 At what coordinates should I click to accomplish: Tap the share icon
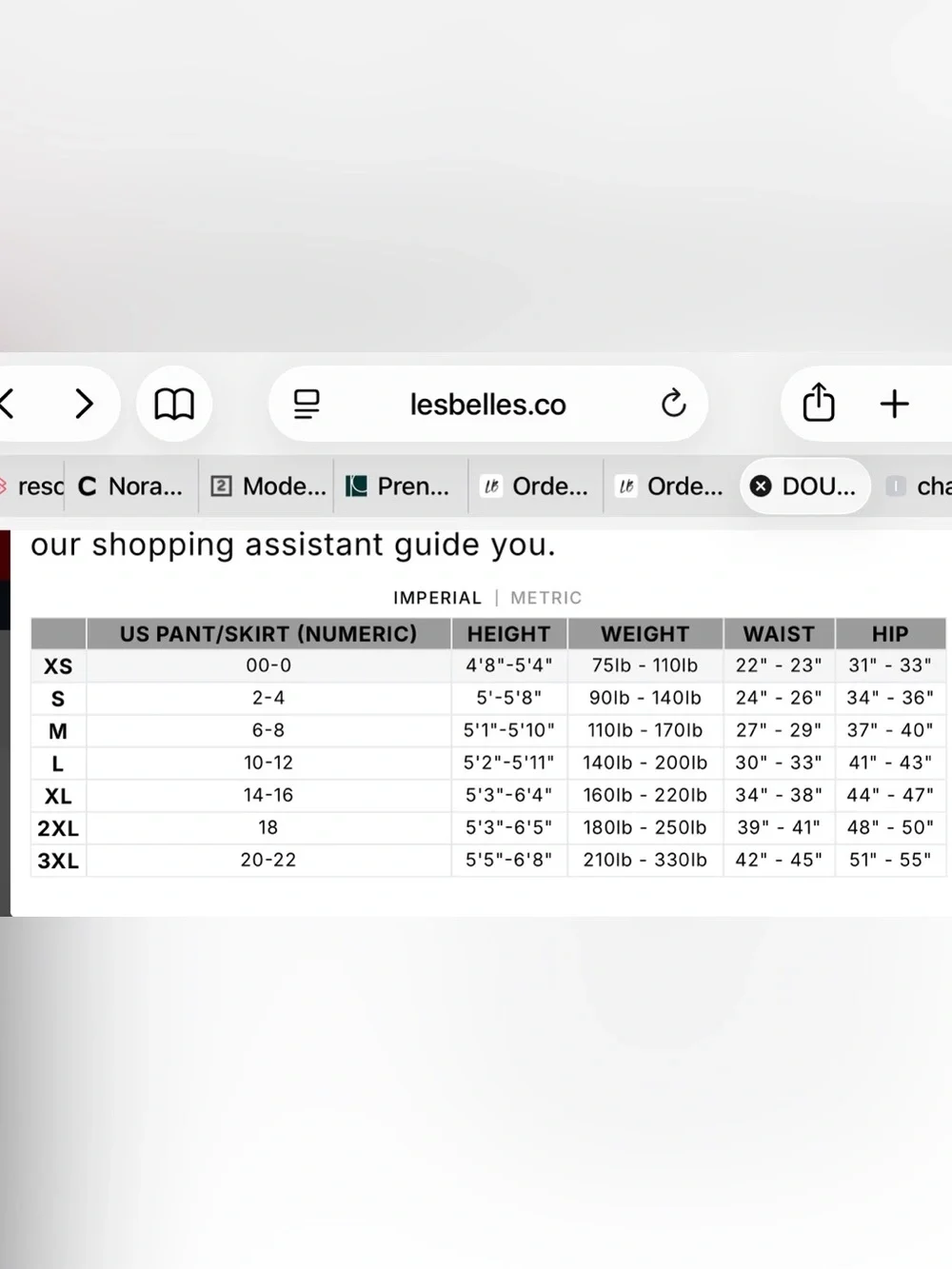[x=819, y=403]
